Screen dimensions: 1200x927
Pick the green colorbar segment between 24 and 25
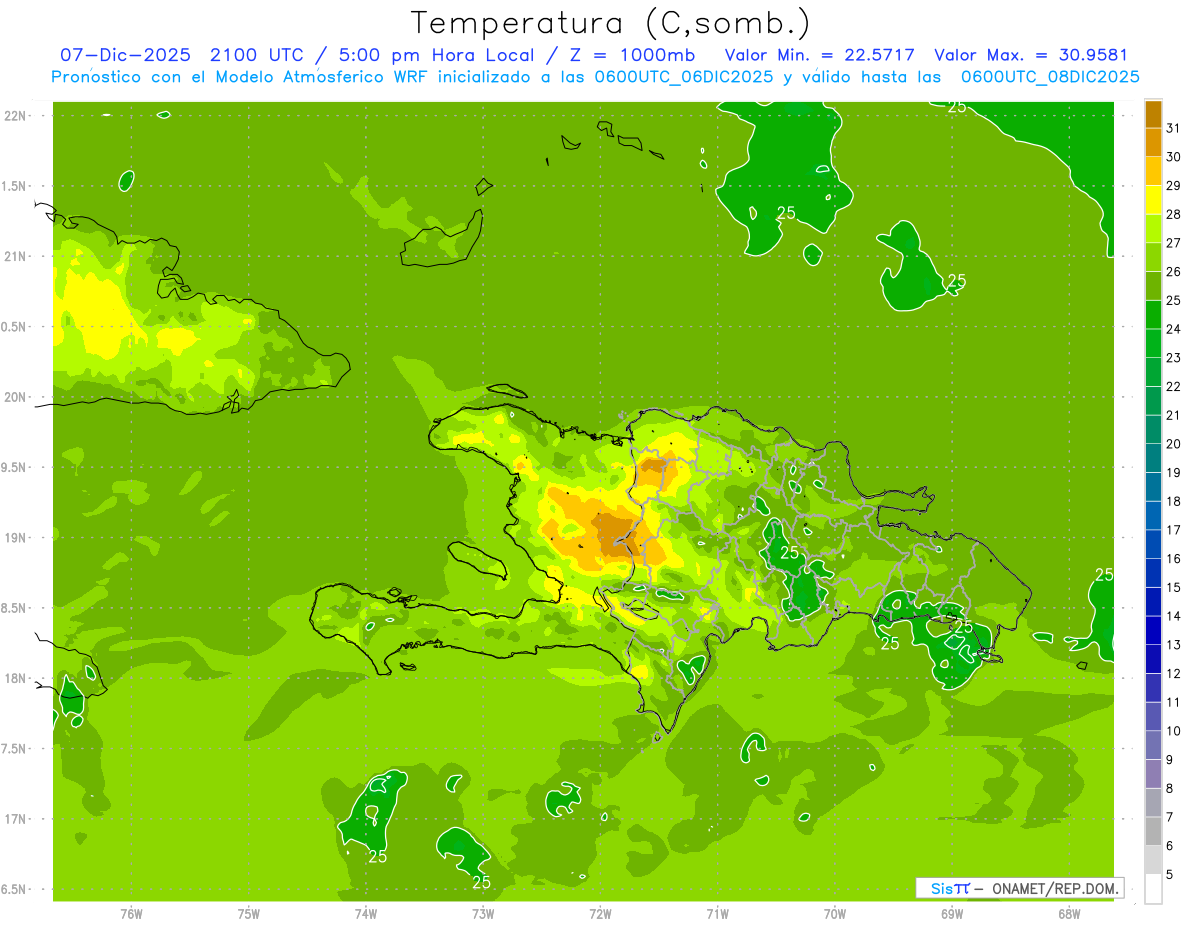[x=1153, y=315]
